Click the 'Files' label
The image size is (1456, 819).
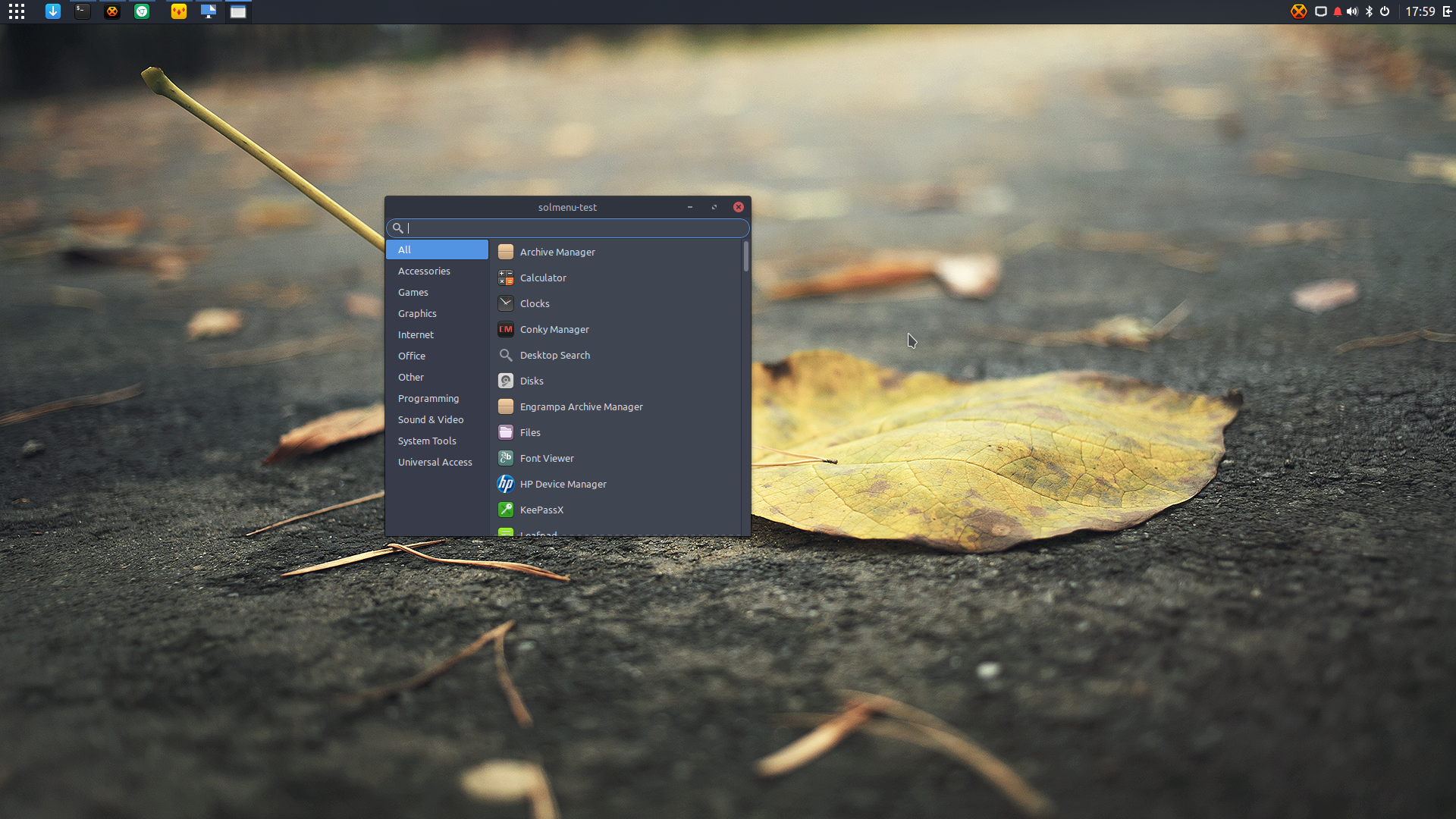coord(530,432)
